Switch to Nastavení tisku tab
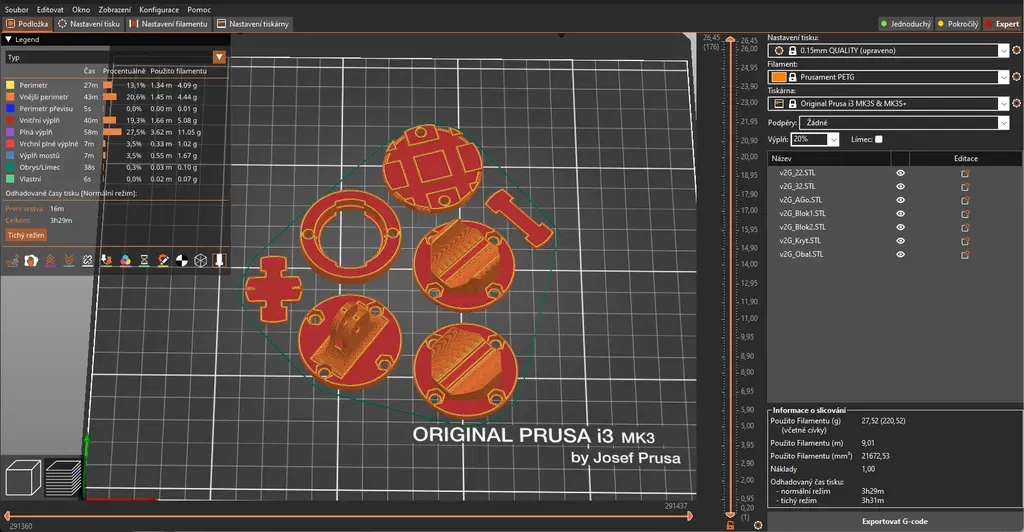 [89, 24]
